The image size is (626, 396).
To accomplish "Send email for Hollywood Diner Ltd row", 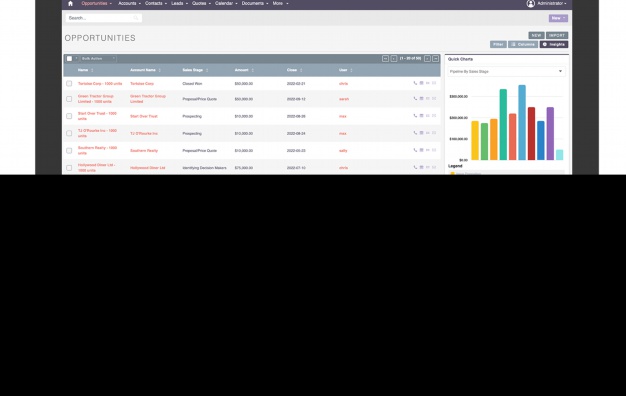I will 434,167.
